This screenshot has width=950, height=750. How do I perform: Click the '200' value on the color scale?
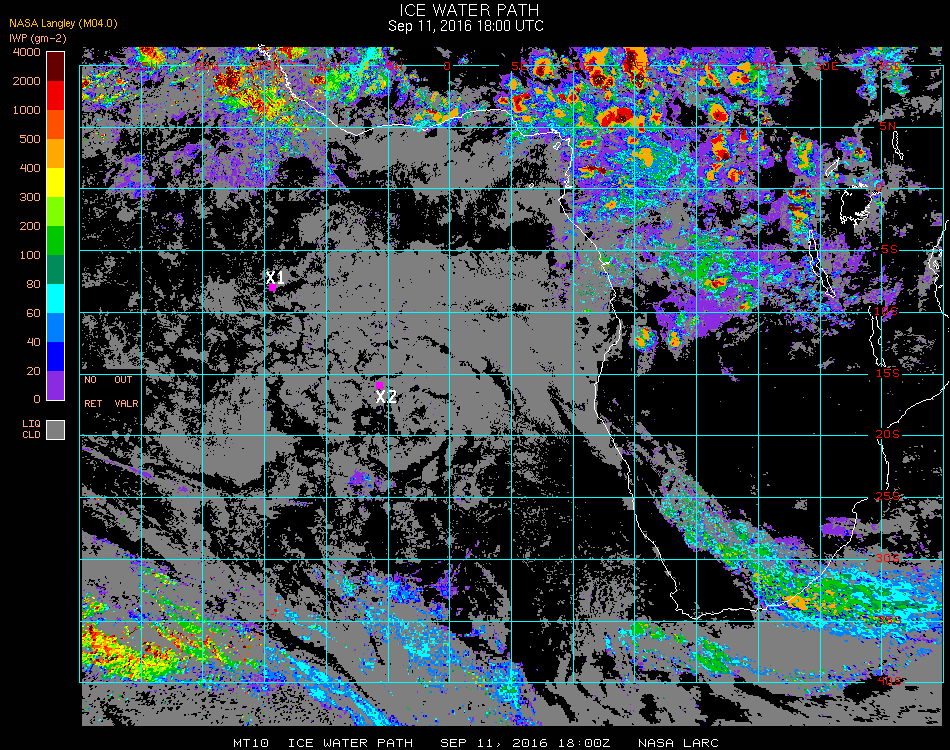pyautogui.click(x=30, y=226)
